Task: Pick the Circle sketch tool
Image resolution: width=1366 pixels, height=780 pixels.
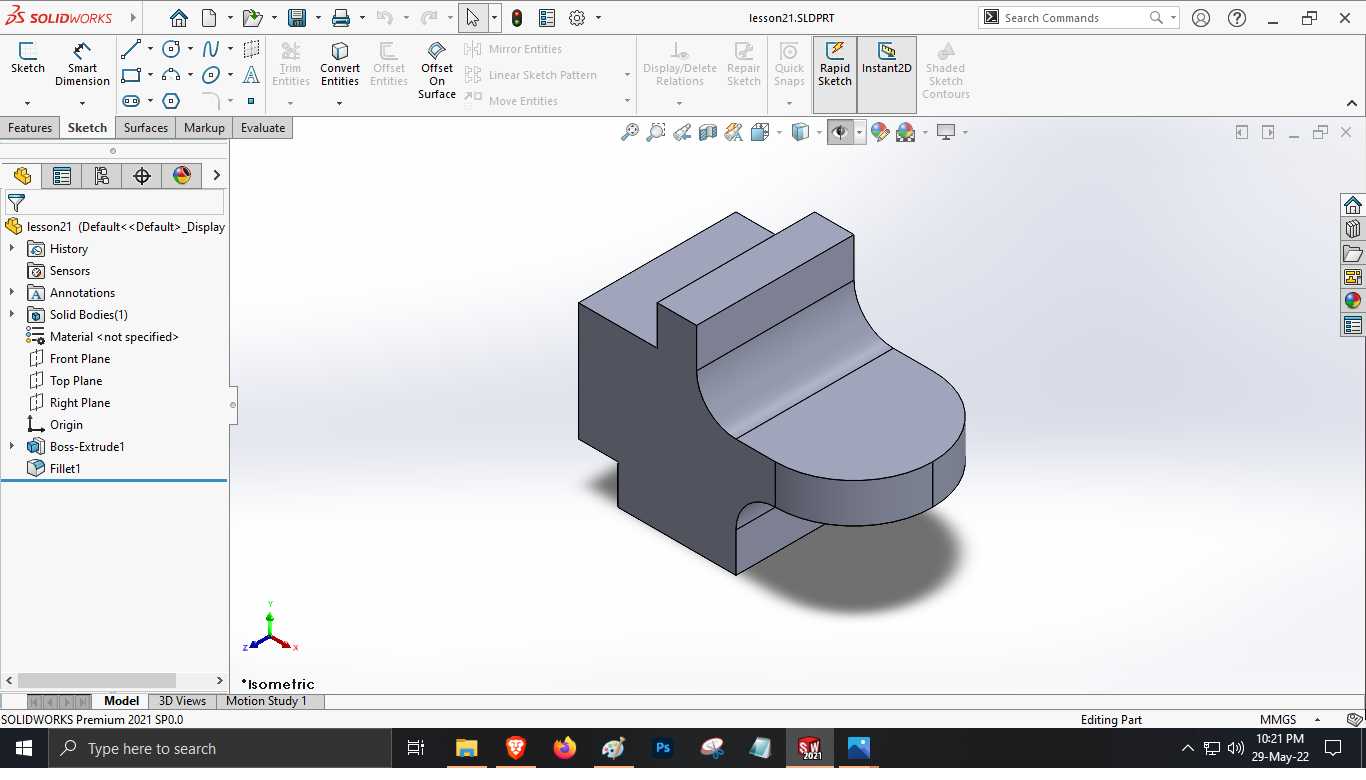Action: (x=171, y=49)
